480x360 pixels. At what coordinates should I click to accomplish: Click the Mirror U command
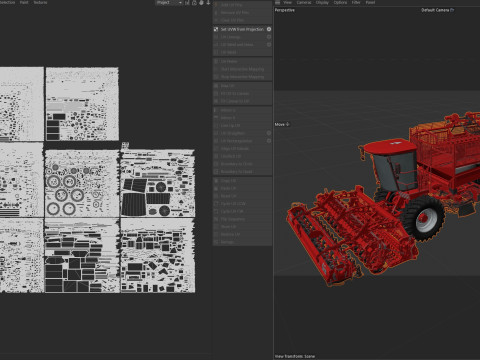click(x=242, y=110)
